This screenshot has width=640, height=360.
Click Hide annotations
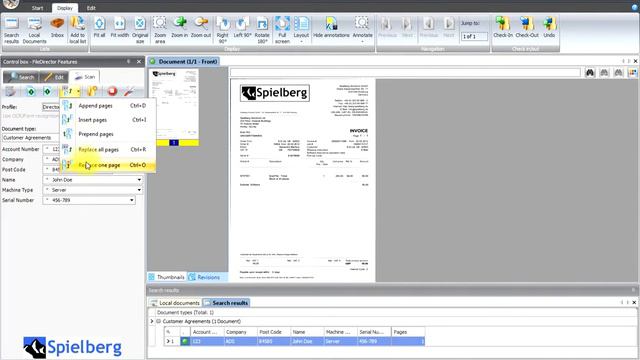pos(331,28)
